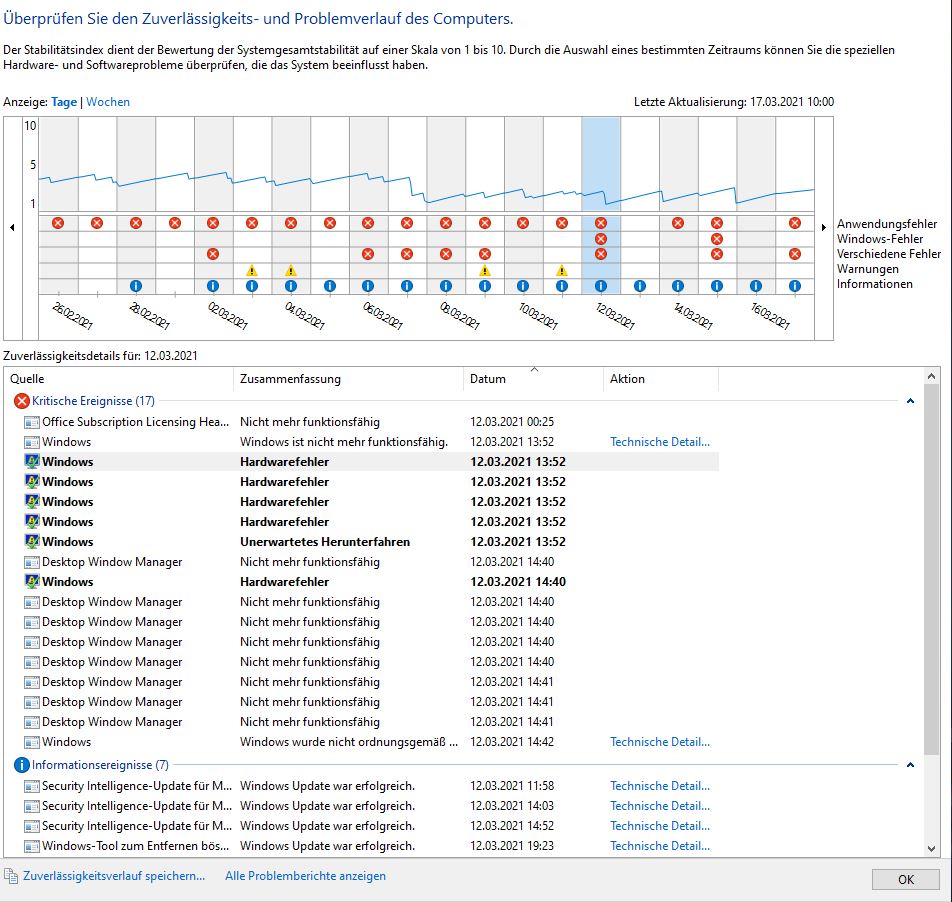Click the Office Subscription Licensing row icon
Screen dimensions: 952x902
coord(32,422)
